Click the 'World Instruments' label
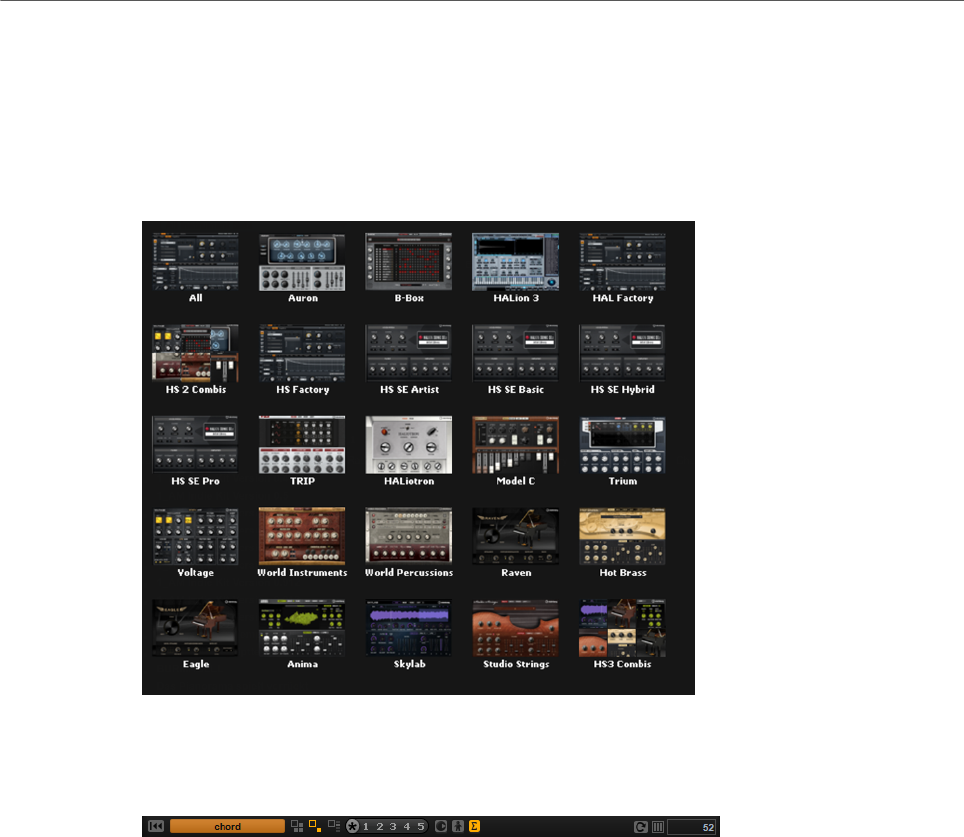 pyautogui.click(x=302, y=573)
